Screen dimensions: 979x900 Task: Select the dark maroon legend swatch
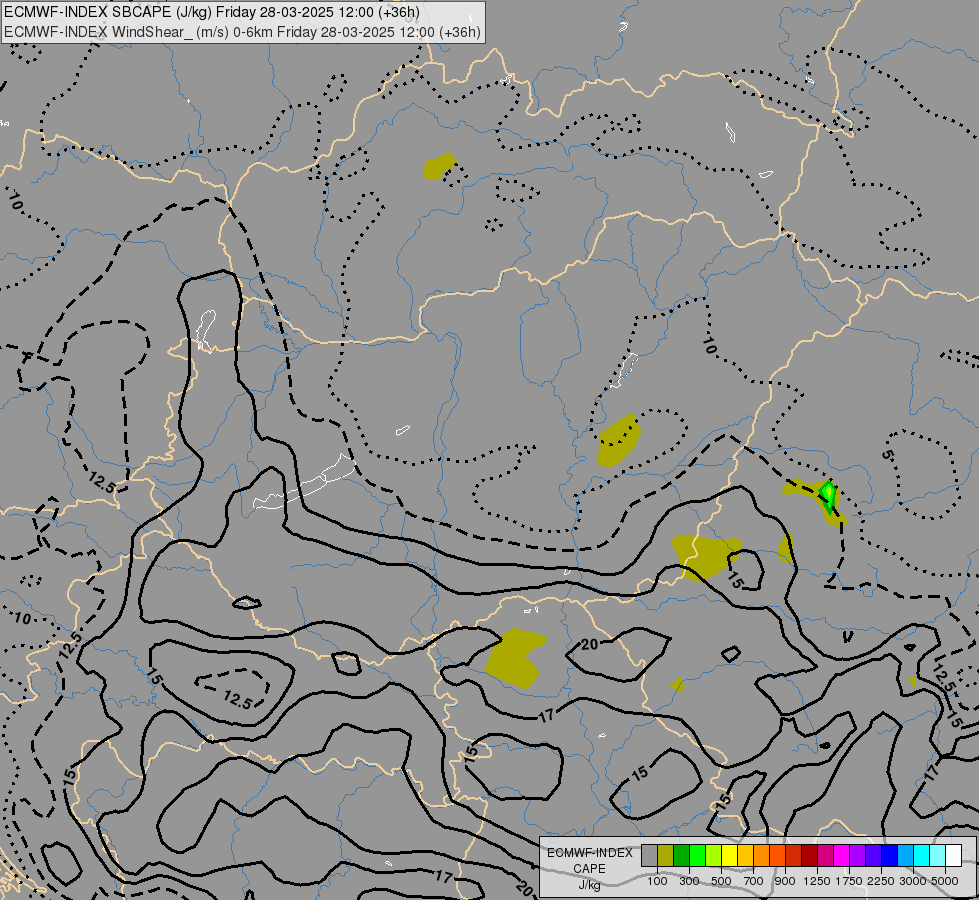tap(809, 856)
